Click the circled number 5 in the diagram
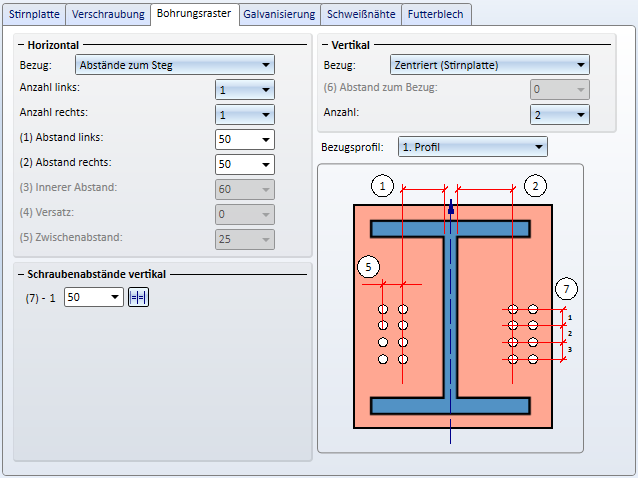This screenshot has height=478, width=638. (369, 267)
